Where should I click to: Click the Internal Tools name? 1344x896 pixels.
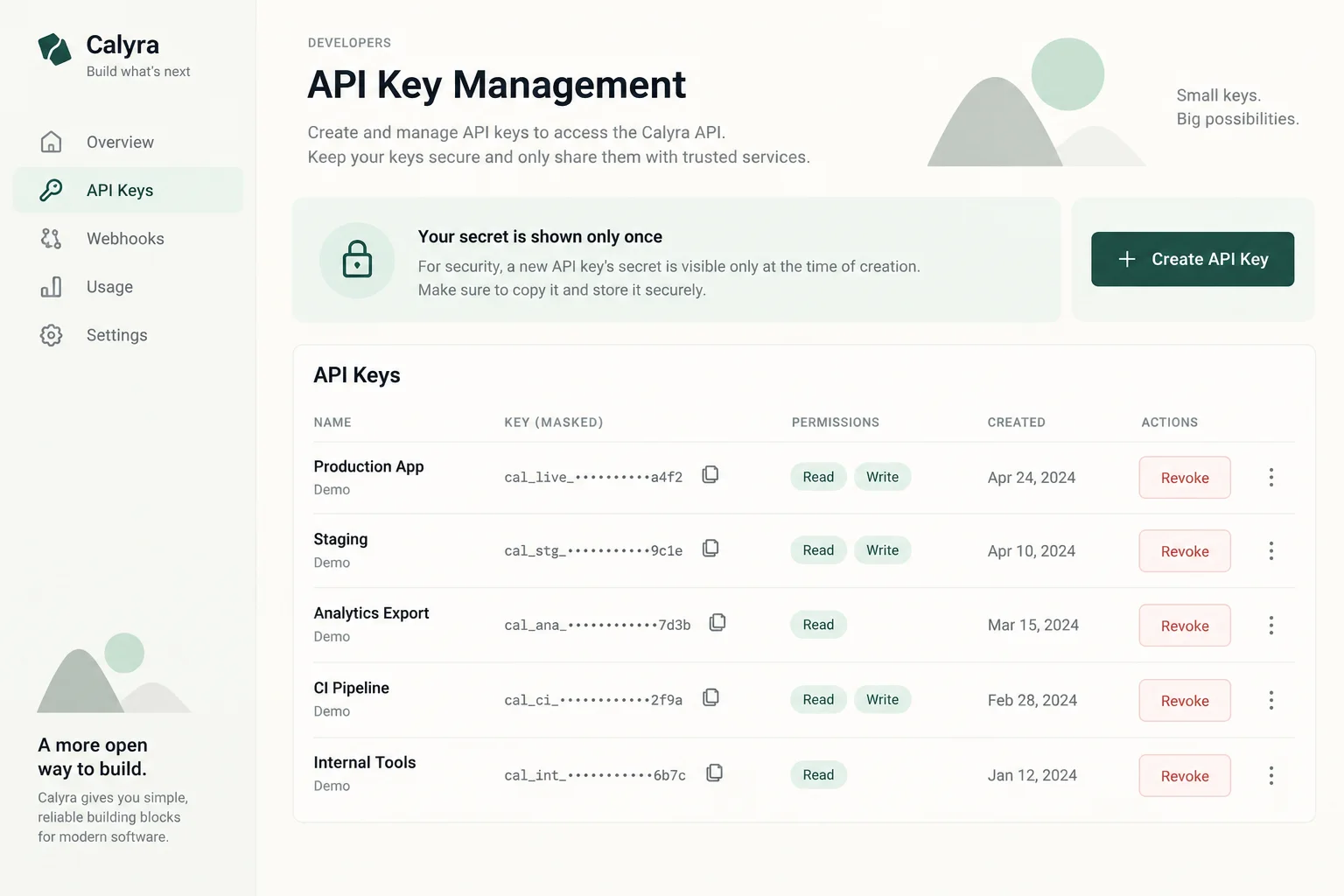(x=365, y=763)
